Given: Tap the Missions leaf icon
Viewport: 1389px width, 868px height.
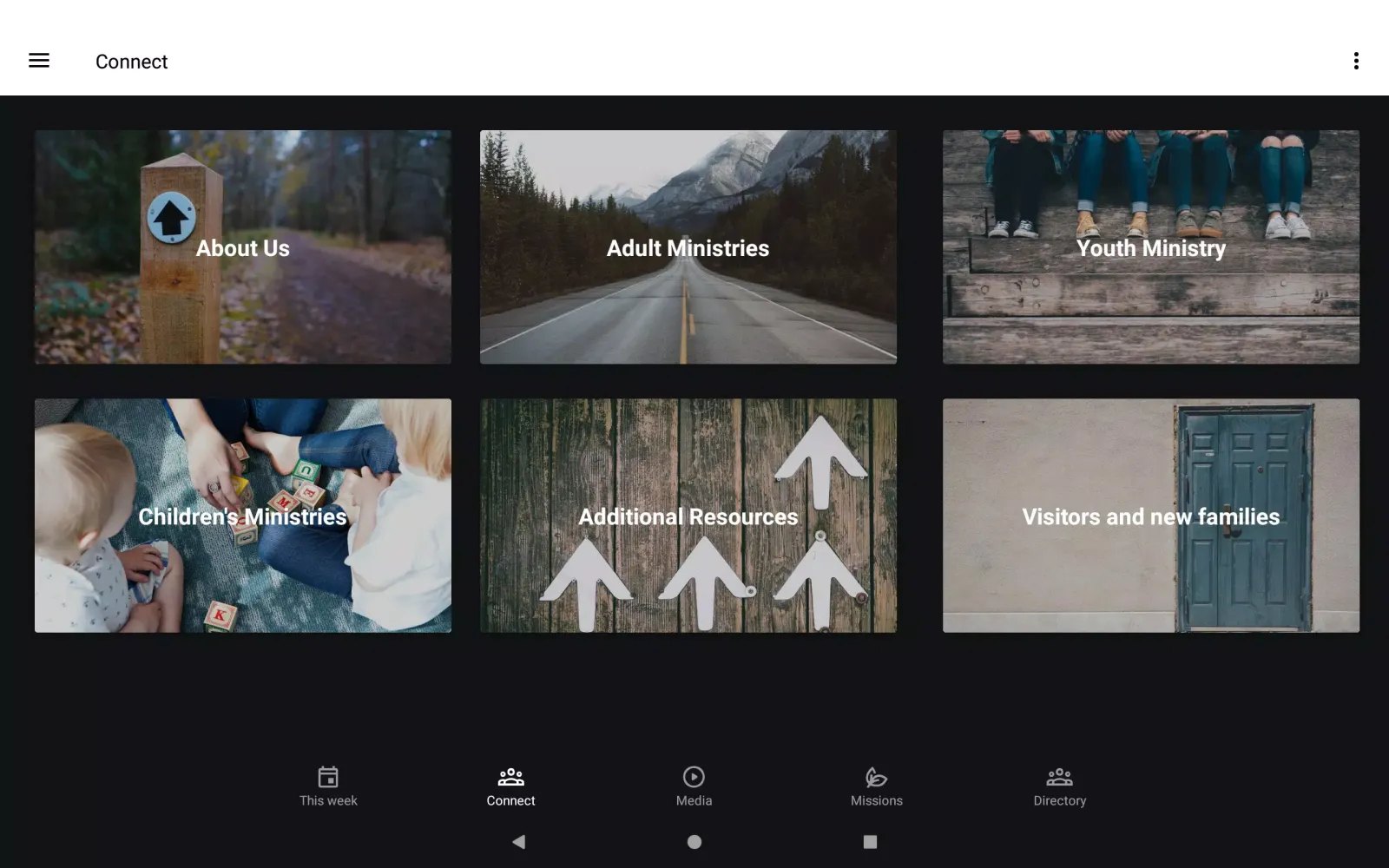Looking at the screenshot, I should pyautogui.click(x=876, y=776).
